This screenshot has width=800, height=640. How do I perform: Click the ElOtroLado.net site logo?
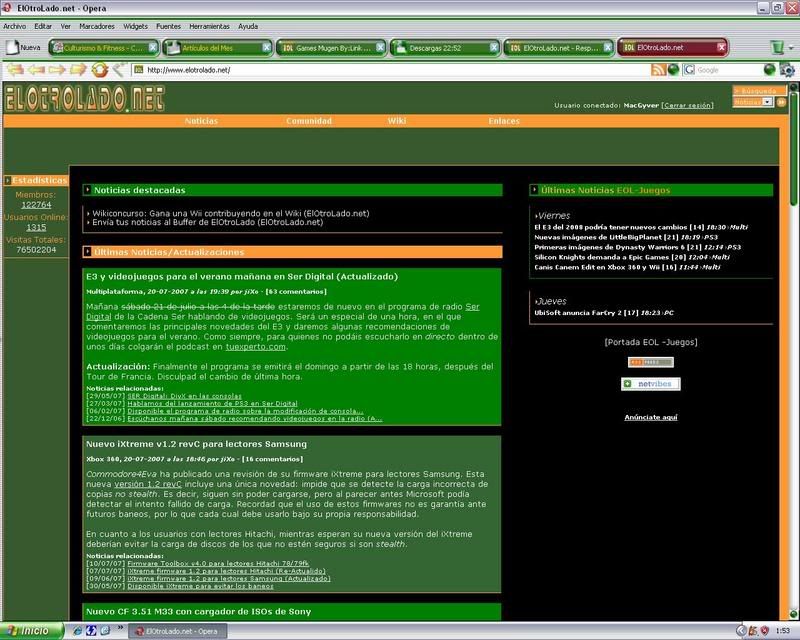85,99
